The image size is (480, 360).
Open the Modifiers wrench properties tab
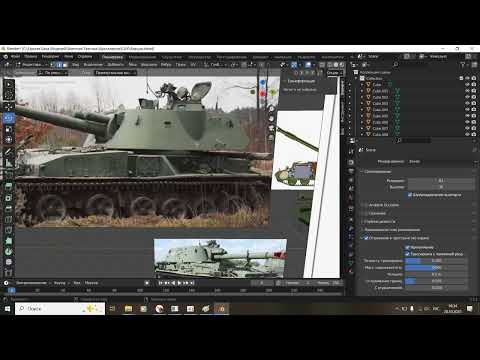click(x=351, y=229)
